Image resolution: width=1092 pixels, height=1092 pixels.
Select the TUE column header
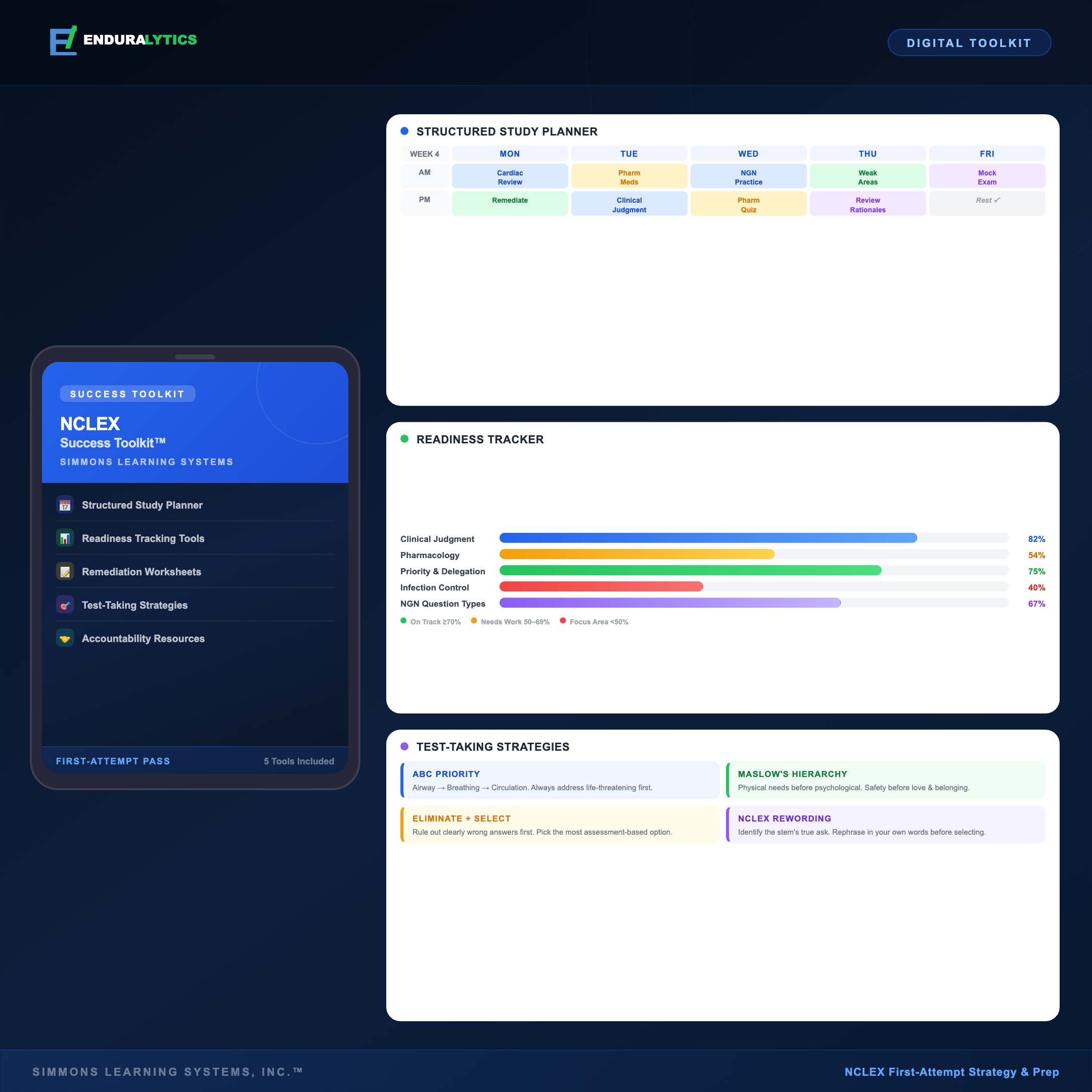[x=629, y=154]
